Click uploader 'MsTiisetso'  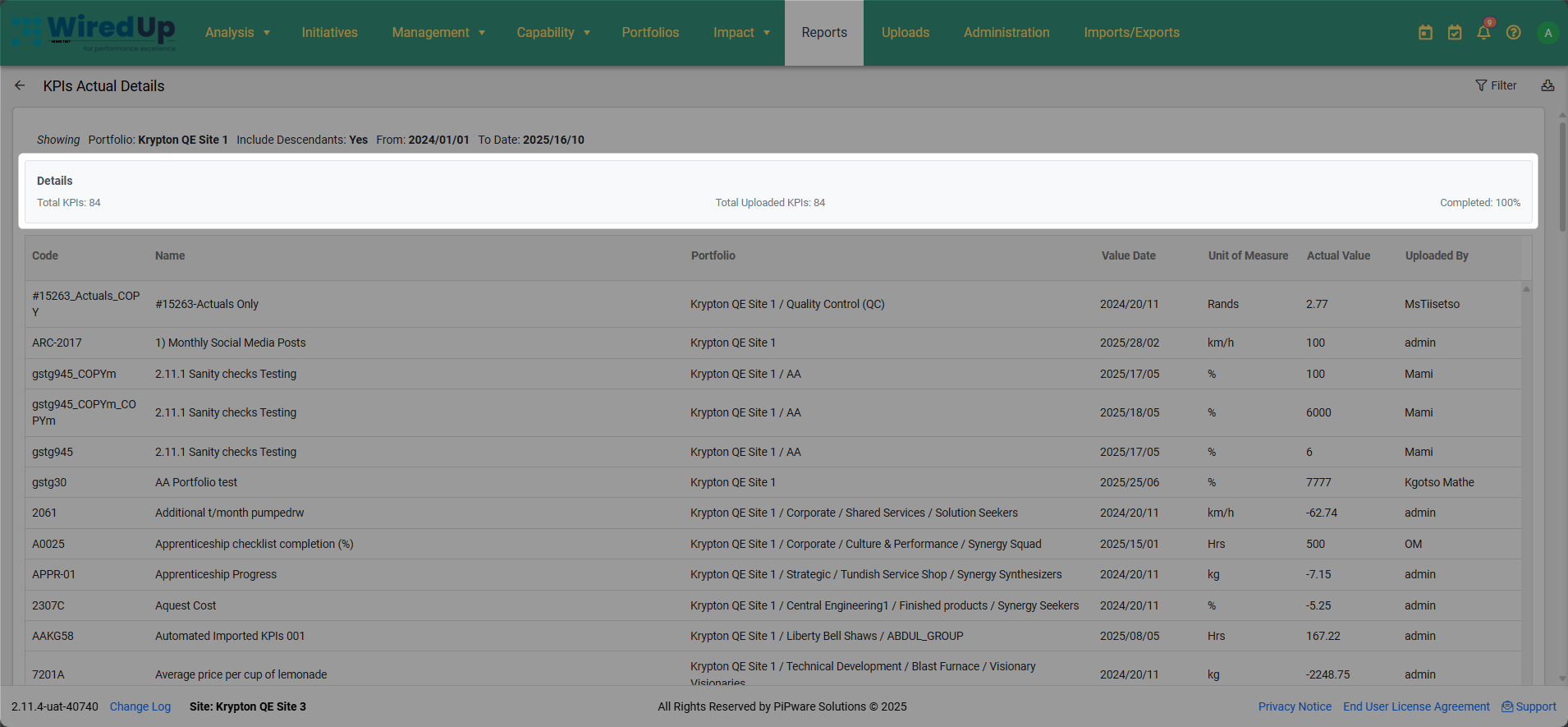tap(1432, 304)
